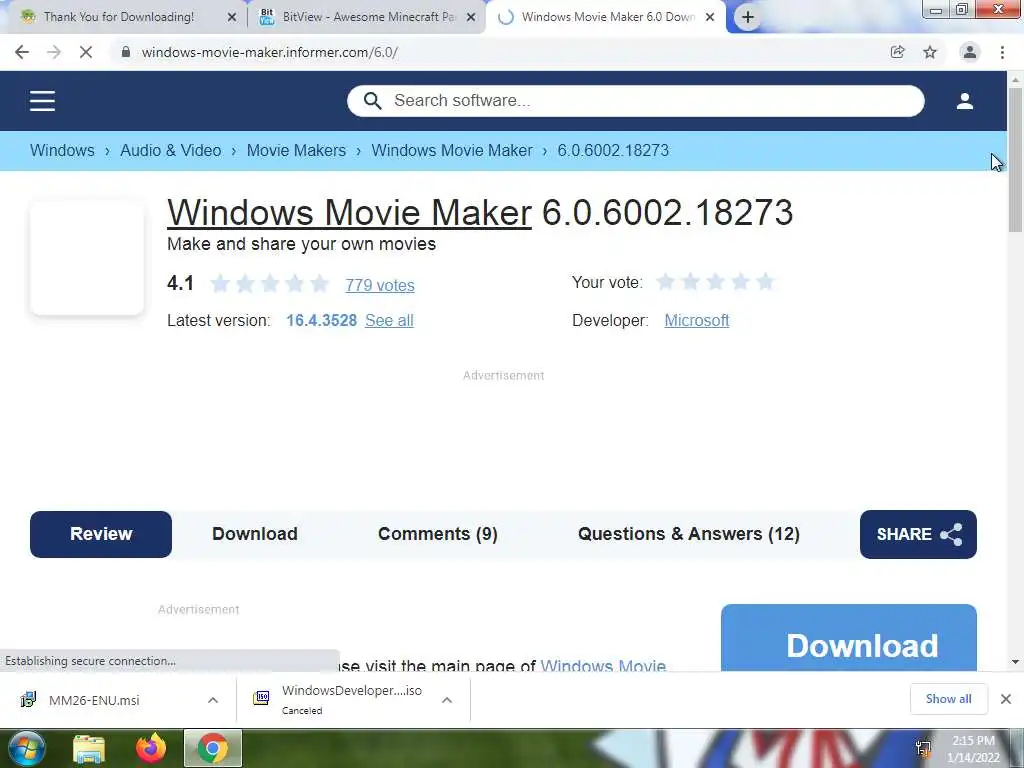Open the hamburger menu on Informer site
Viewport: 1024px width, 768px height.
click(42, 101)
